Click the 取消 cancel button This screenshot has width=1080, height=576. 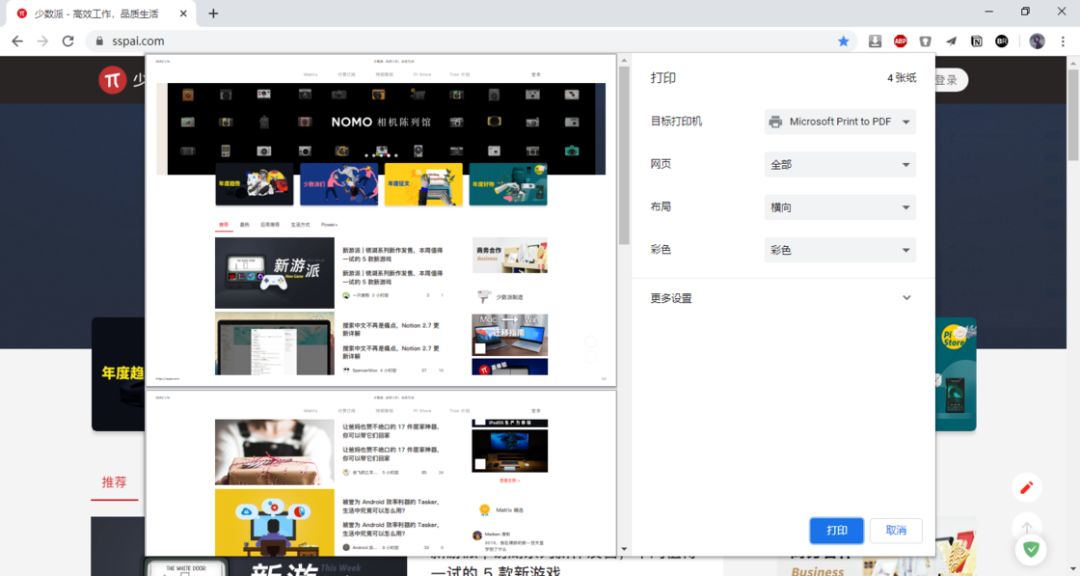pos(895,531)
